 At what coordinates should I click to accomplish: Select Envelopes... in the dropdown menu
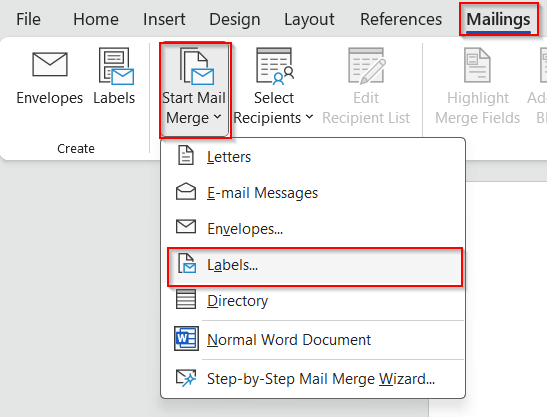pos(313,229)
